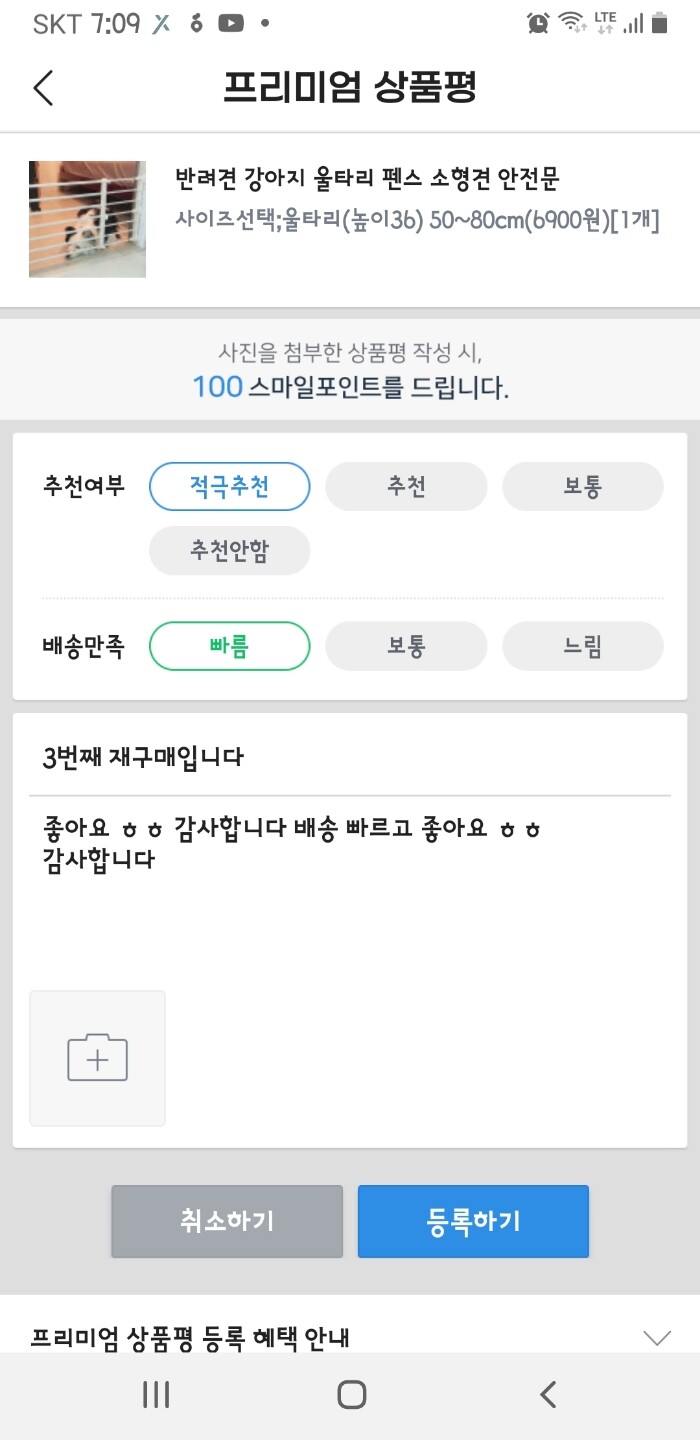Click the 등록하기 submit button
The height and width of the screenshot is (1440, 700).
(x=473, y=1221)
